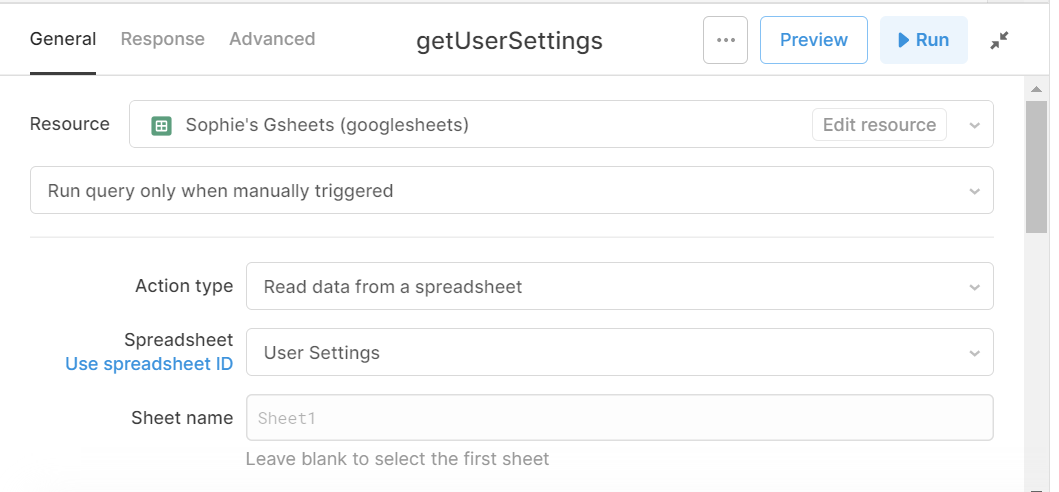Image resolution: width=1059 pixels, height=492 pixels.
Task: Open the three-dots more options menu
Action: [725, 40]
